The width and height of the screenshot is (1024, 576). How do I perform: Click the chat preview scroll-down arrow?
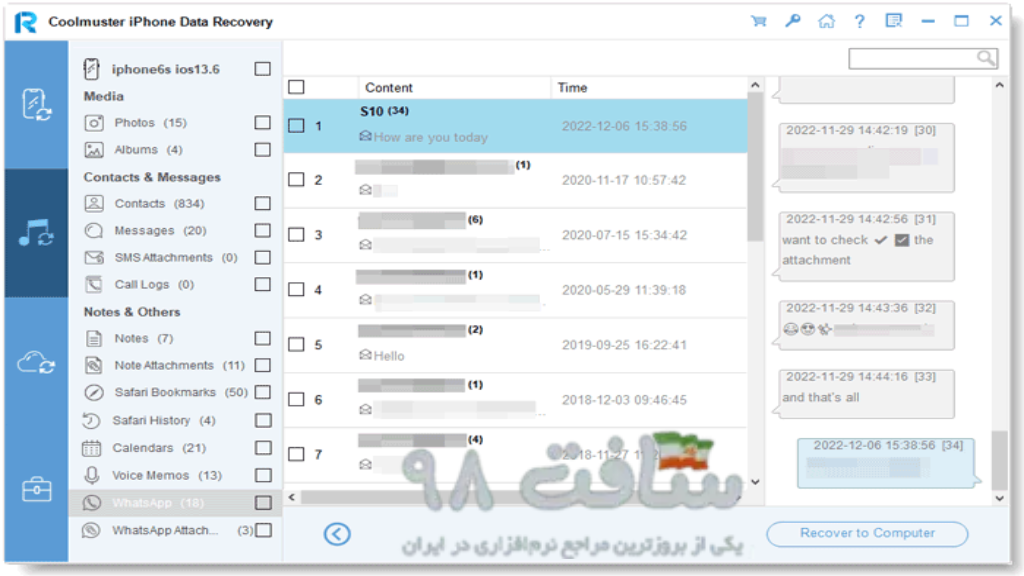[999, 498]
